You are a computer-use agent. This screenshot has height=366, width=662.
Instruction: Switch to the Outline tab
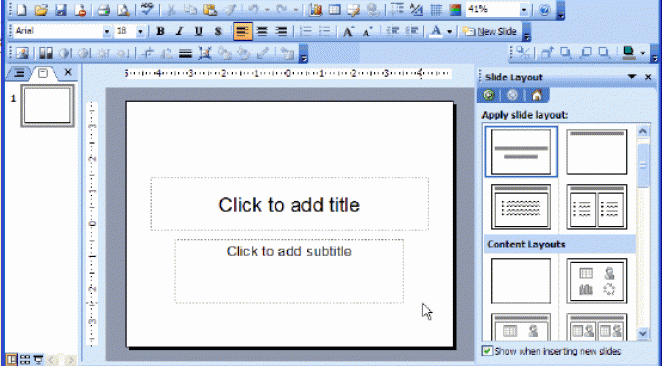pyautogui.click(x=19, y=73)
